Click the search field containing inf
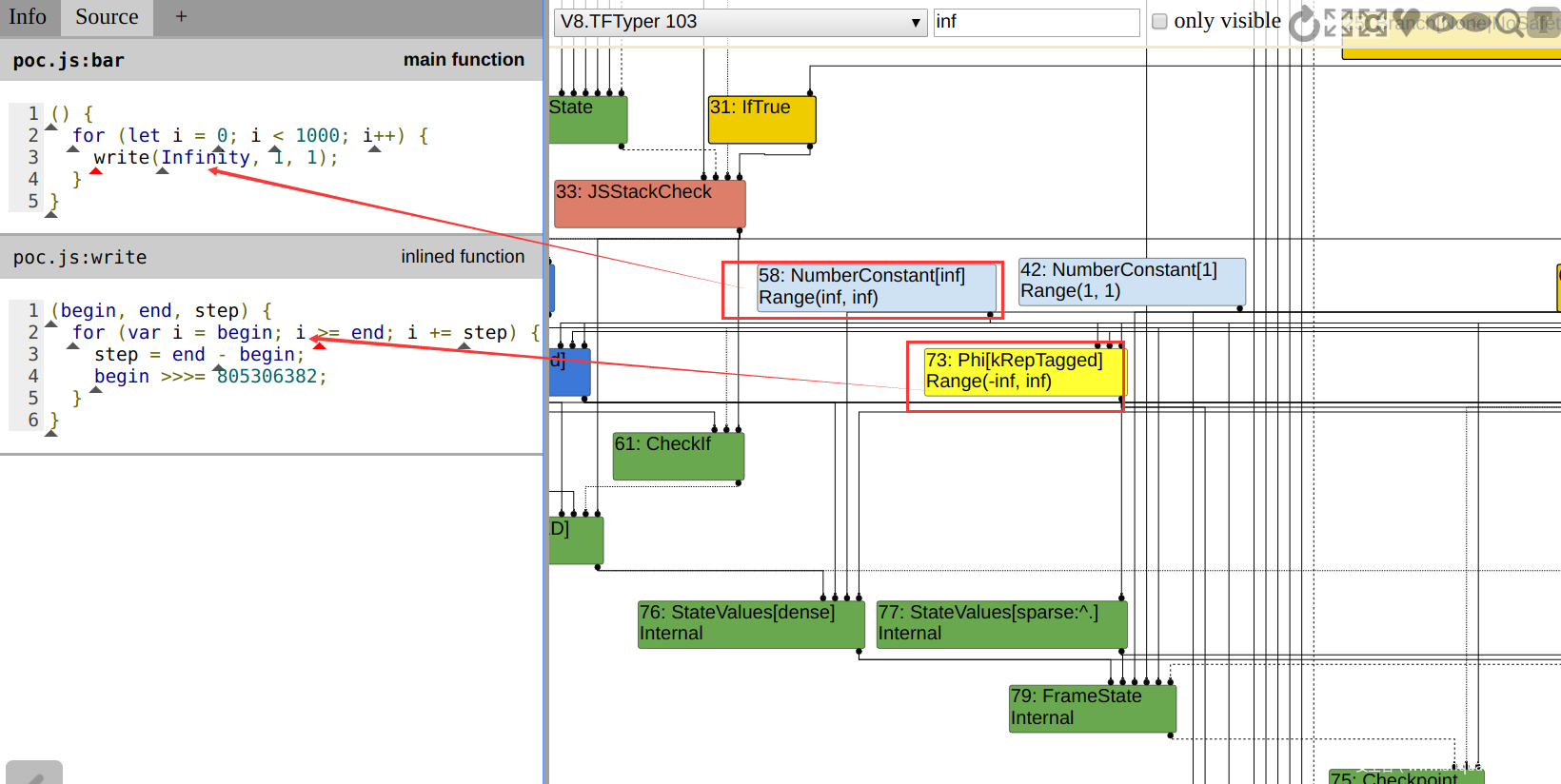The image size is (1561, 784). [x=1036, y=22]
